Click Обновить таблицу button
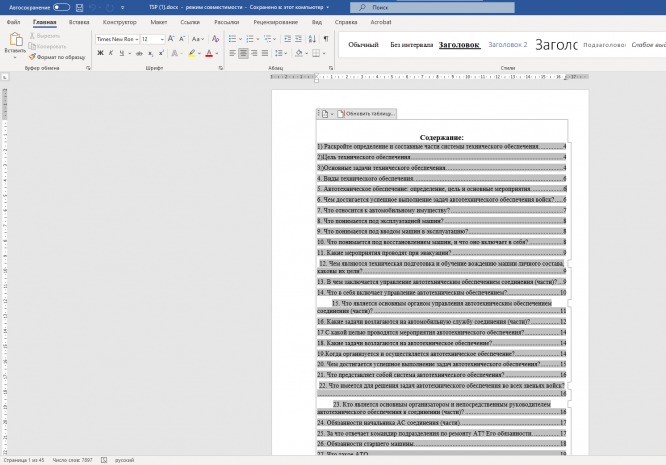This screenshot has width=666, height=465. pos(367,114)
